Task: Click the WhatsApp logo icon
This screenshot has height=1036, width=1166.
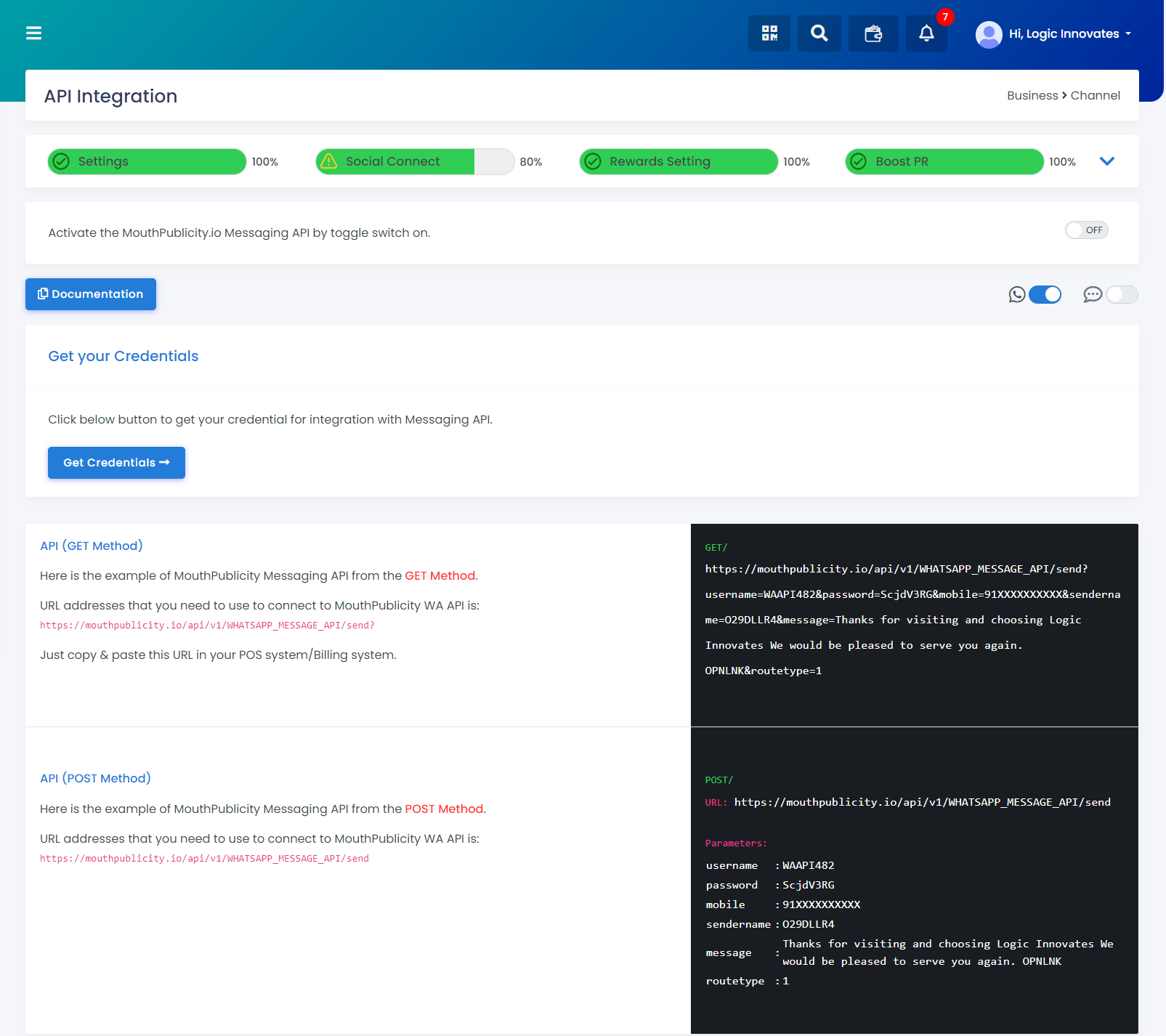Action: pos(1017,294)
